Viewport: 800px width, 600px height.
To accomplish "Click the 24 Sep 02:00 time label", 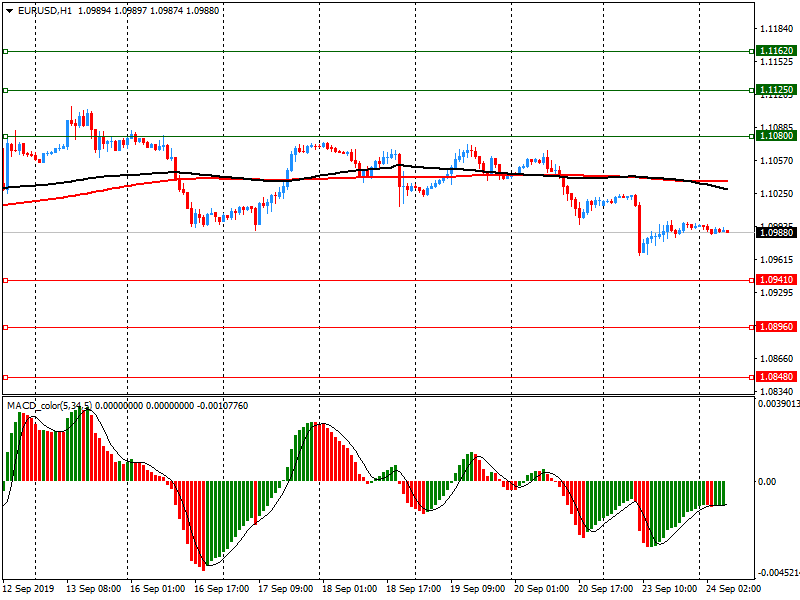I will tap(733, 589).
